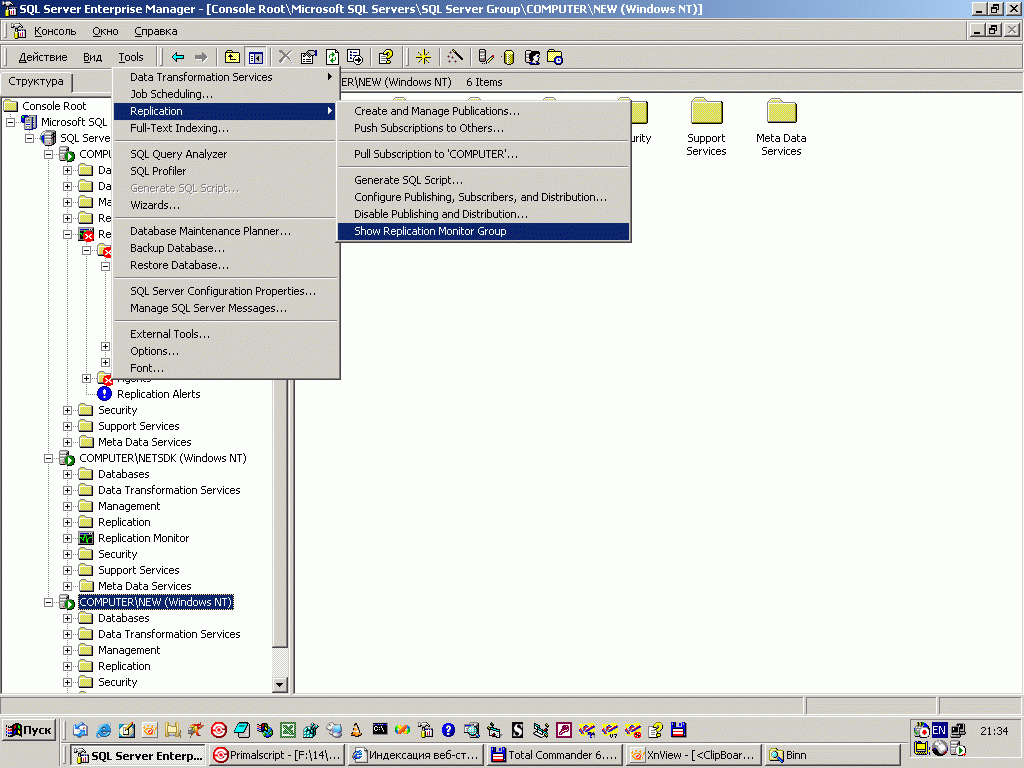Open the Справка menu

[155, 31]
